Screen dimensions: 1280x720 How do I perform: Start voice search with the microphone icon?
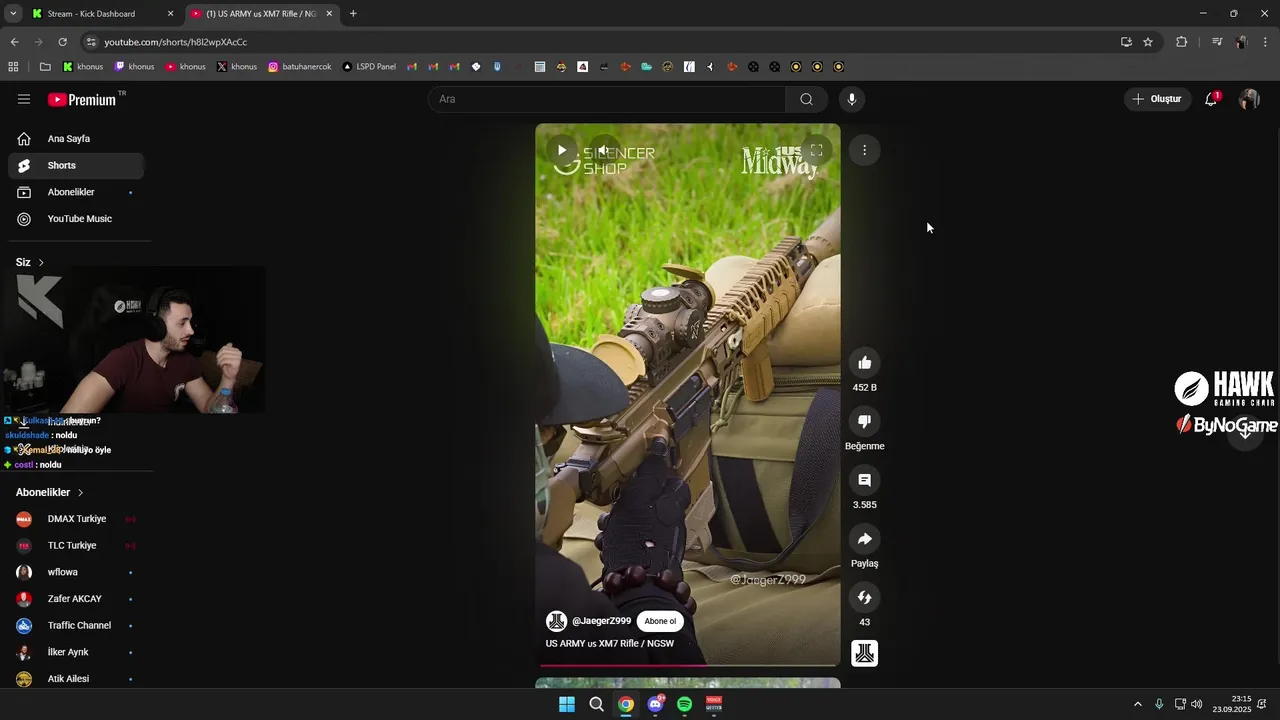(x=852, y=99)
